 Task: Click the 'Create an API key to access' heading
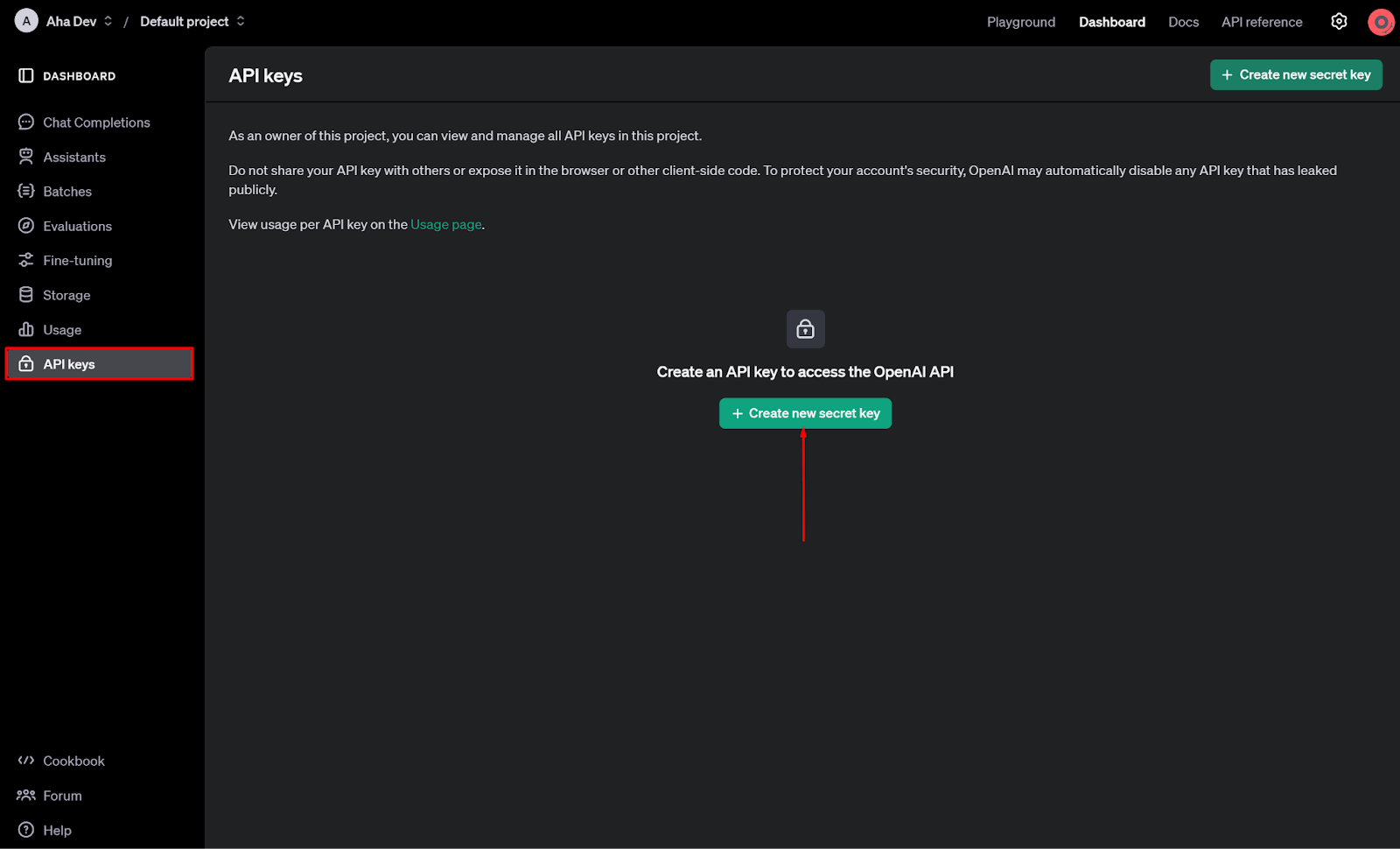coord(805,372)
